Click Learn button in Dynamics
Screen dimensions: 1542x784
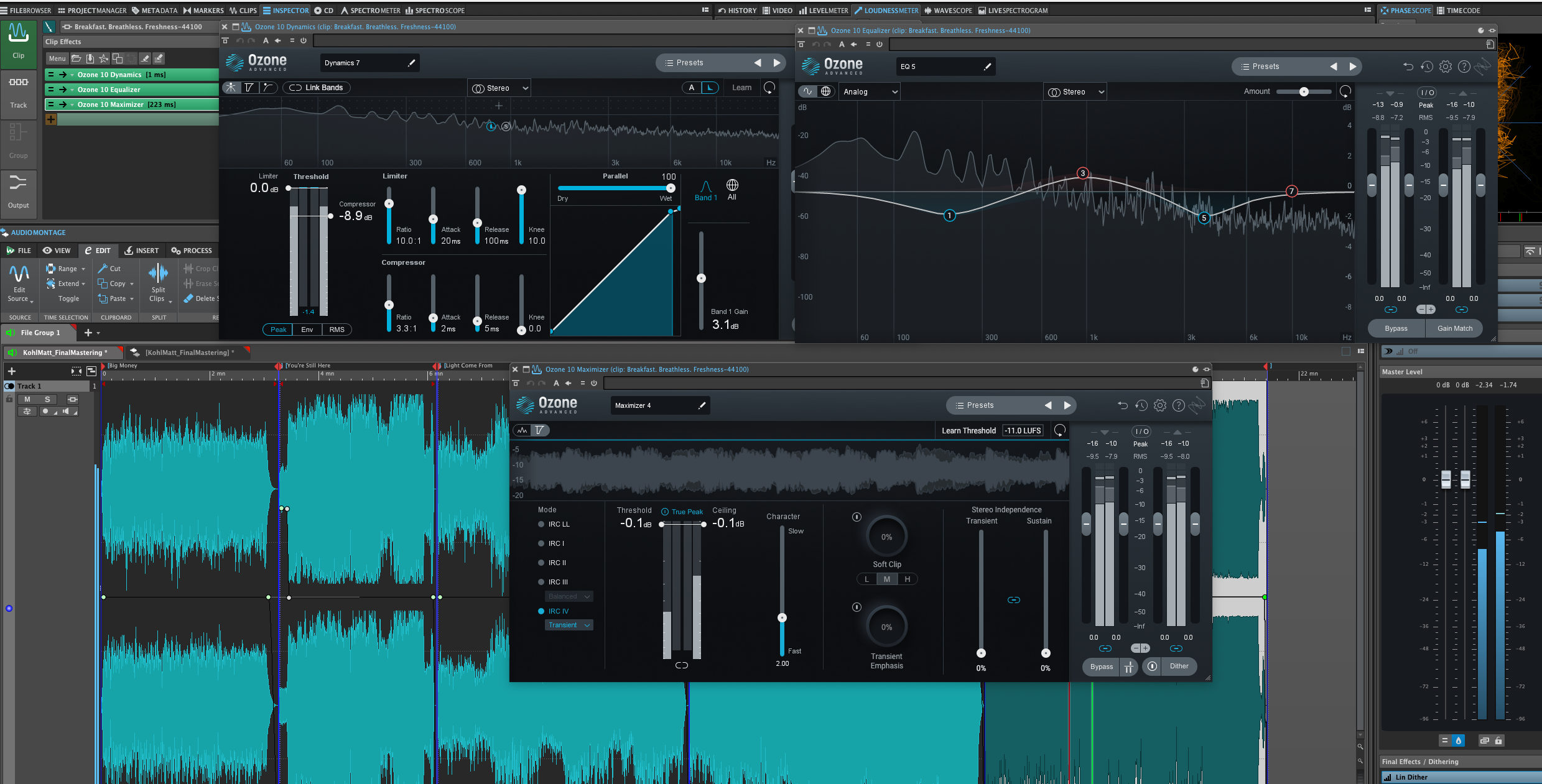click(741, 88)
